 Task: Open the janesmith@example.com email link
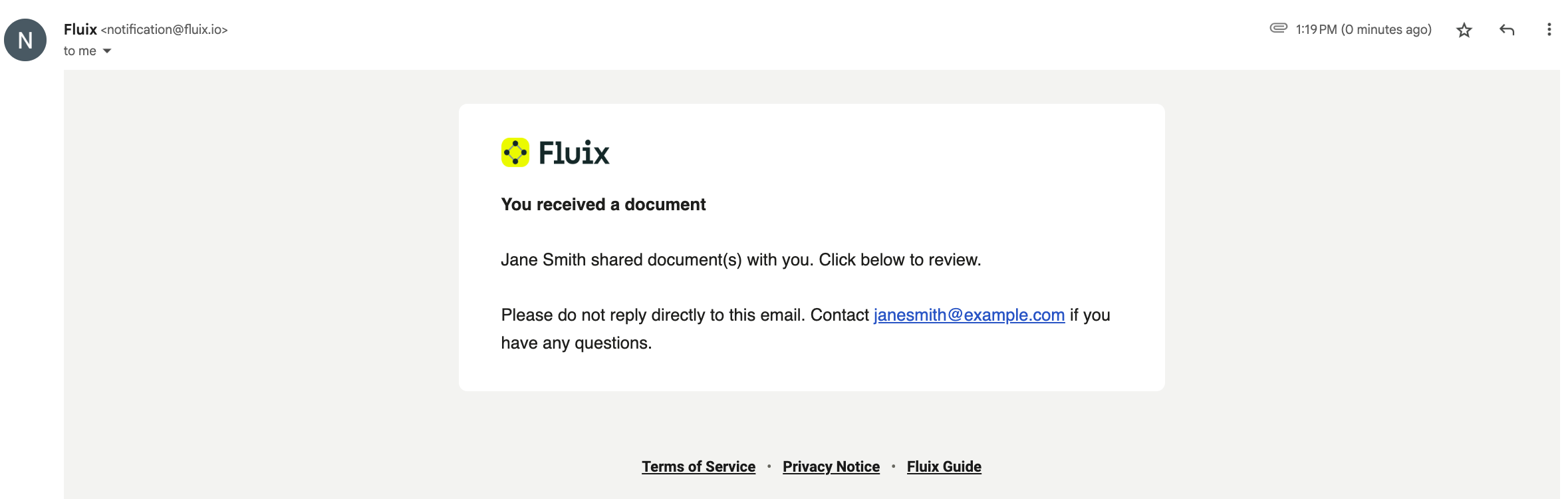[969, 315]
